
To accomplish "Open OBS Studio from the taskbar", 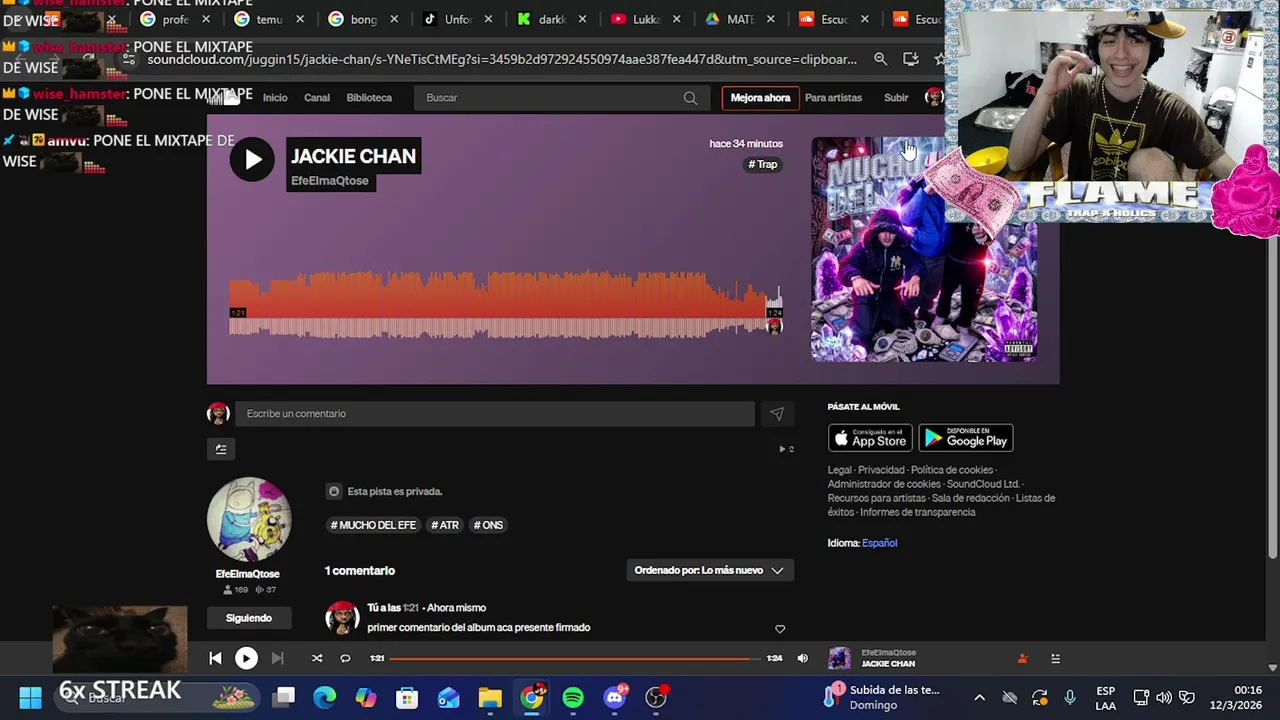I will (657, 697).
